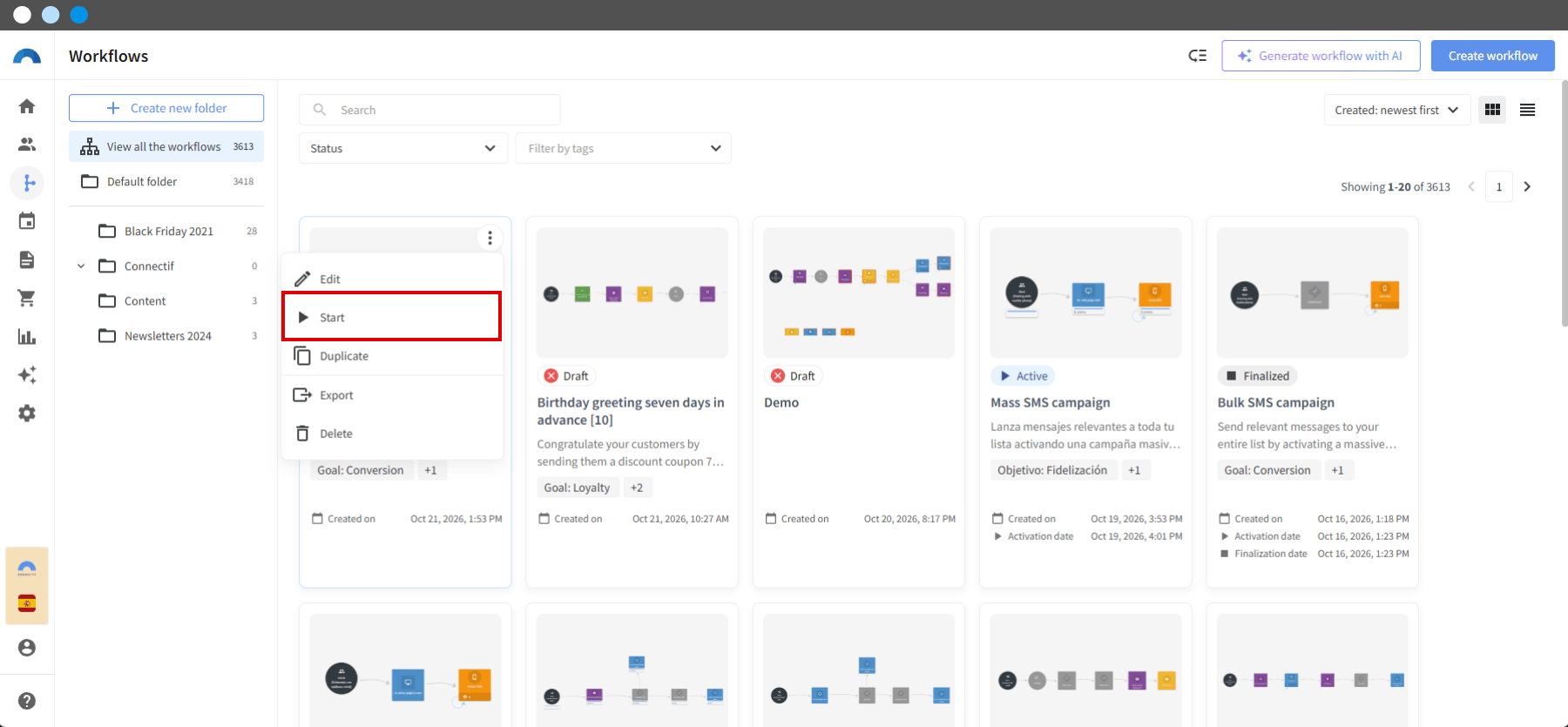1568x727 pixels.
Task: Click Generate workflow with AI button
Action: 1321,56
